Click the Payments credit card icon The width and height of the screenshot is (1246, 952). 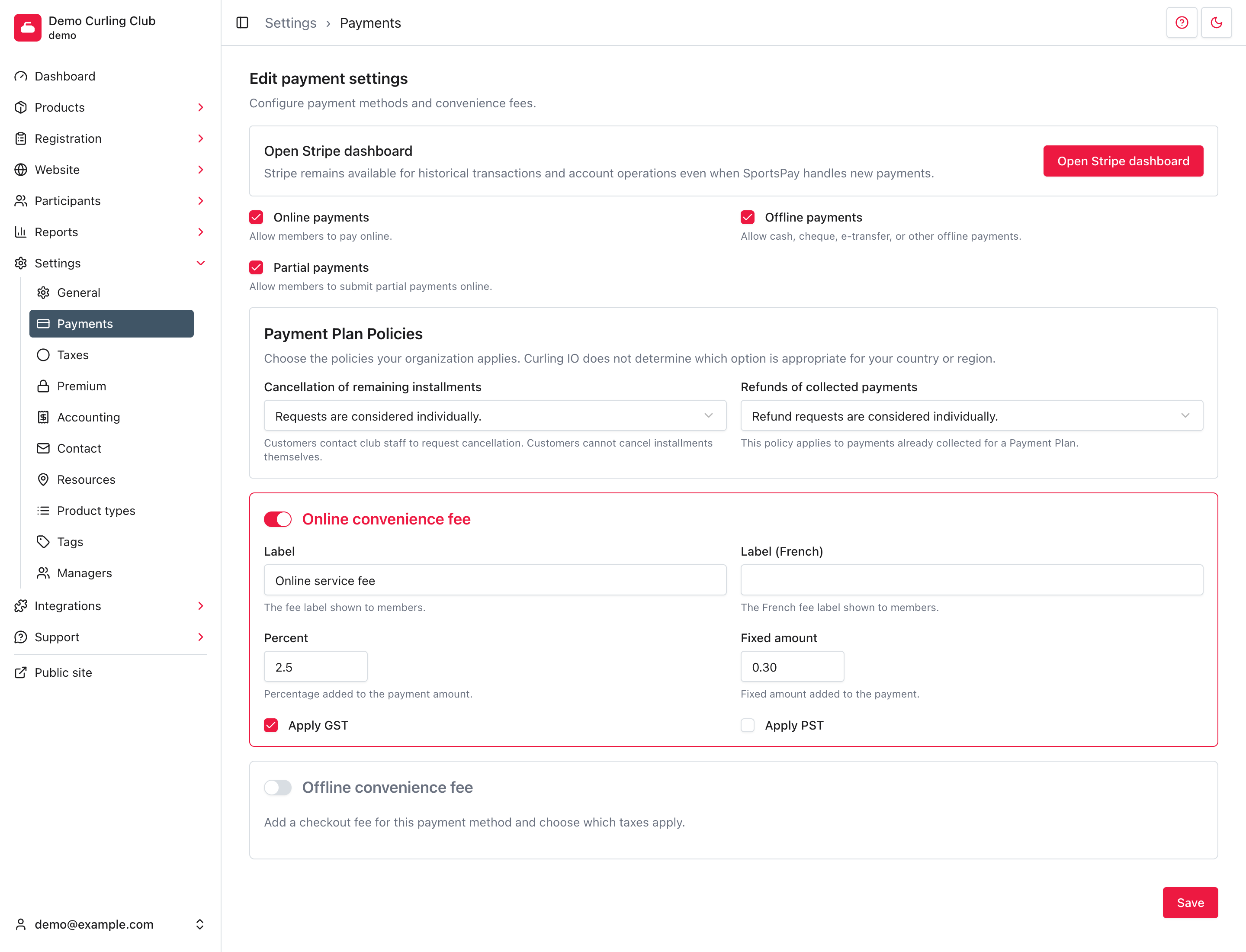[x=43, y=324]
